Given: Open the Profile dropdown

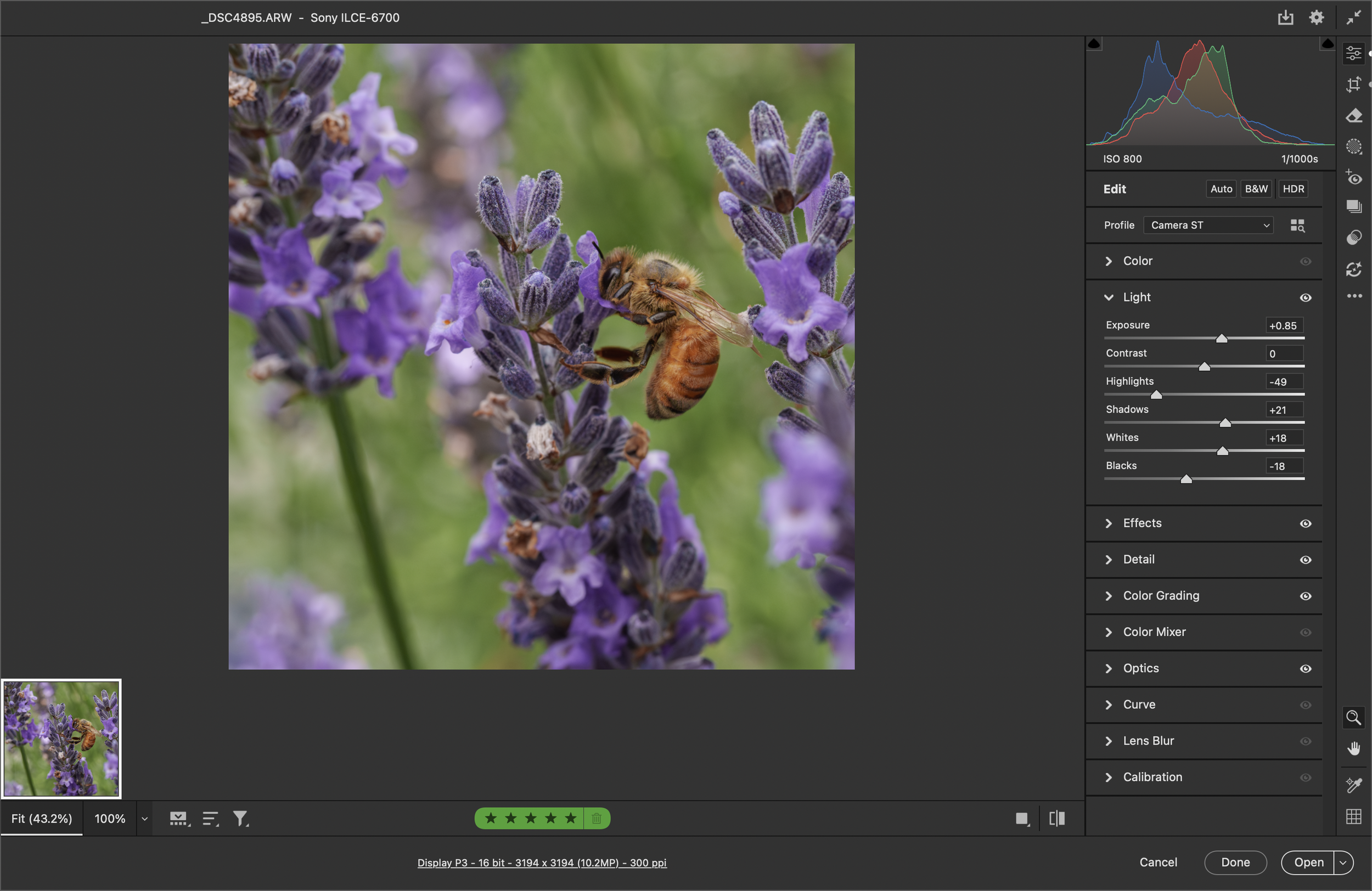Looking at the screenshot, I should pyautogui.click(x=1208, y=225).
